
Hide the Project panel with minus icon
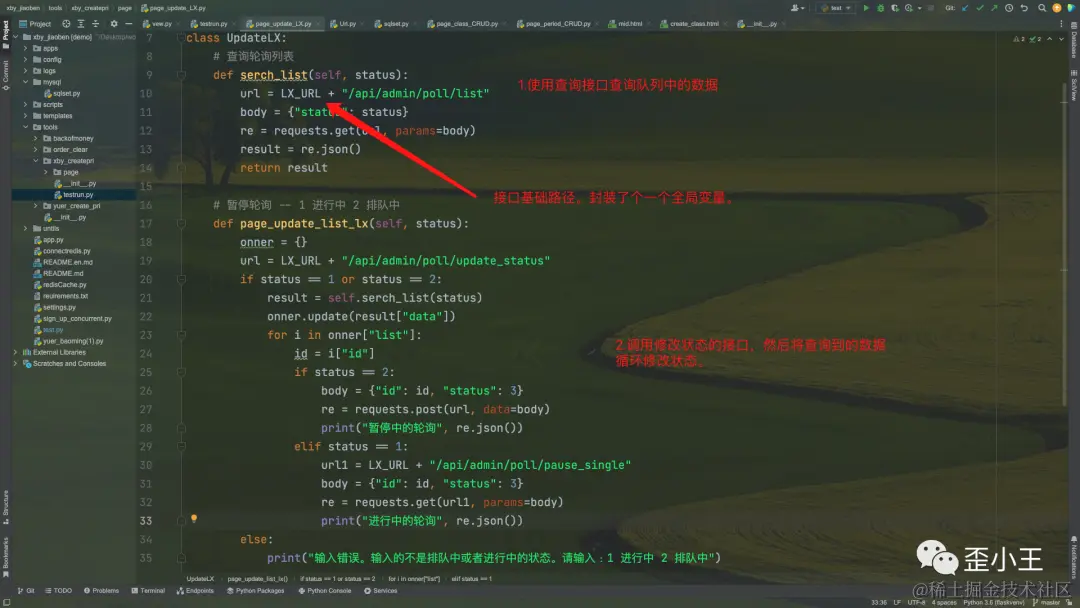tap(128, 23)
